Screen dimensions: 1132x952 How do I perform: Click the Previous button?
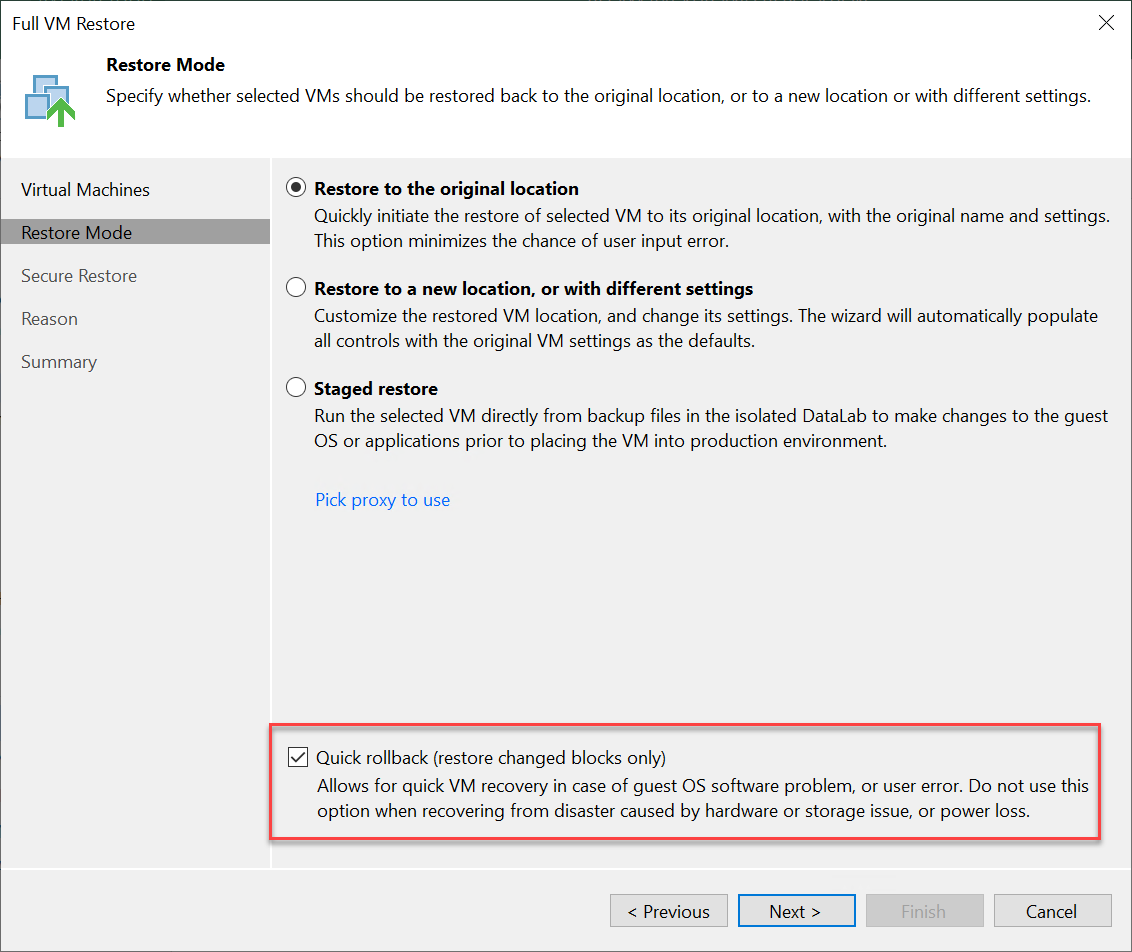(669, 911)
